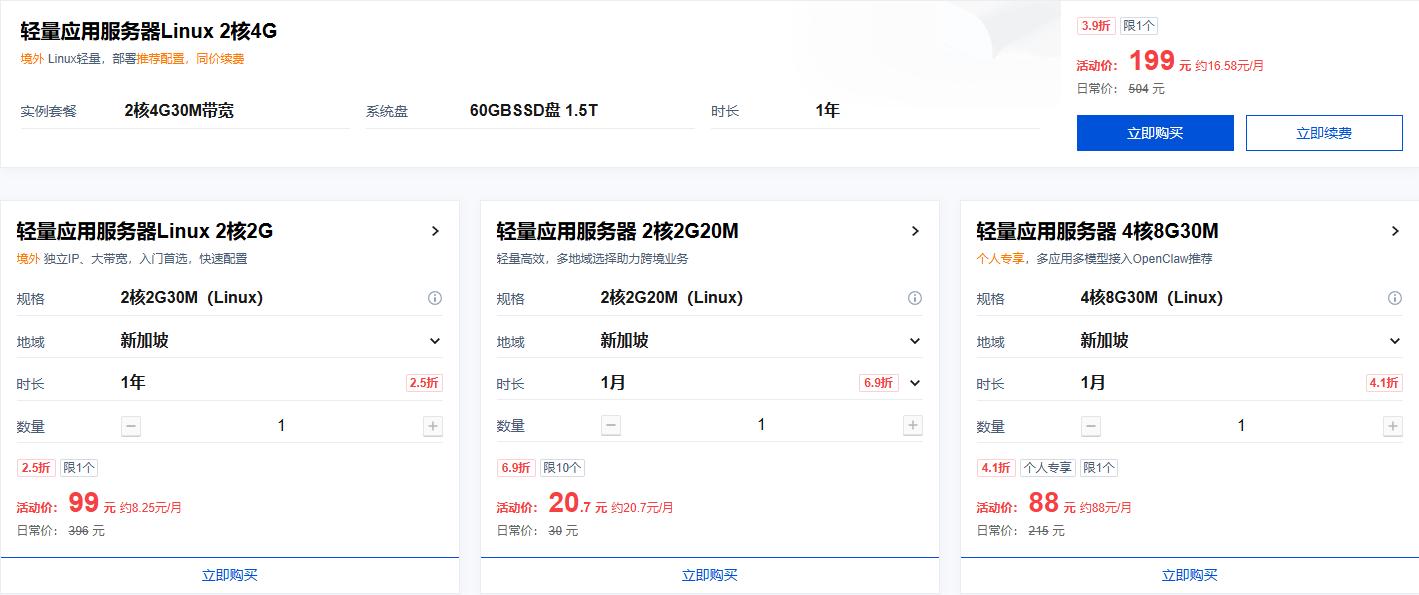Image resolution: width=1419 pixels, height=595 pixels.
Task: Increase quantity for the 4核8G30M server
Action: (x=1392, y=426)
